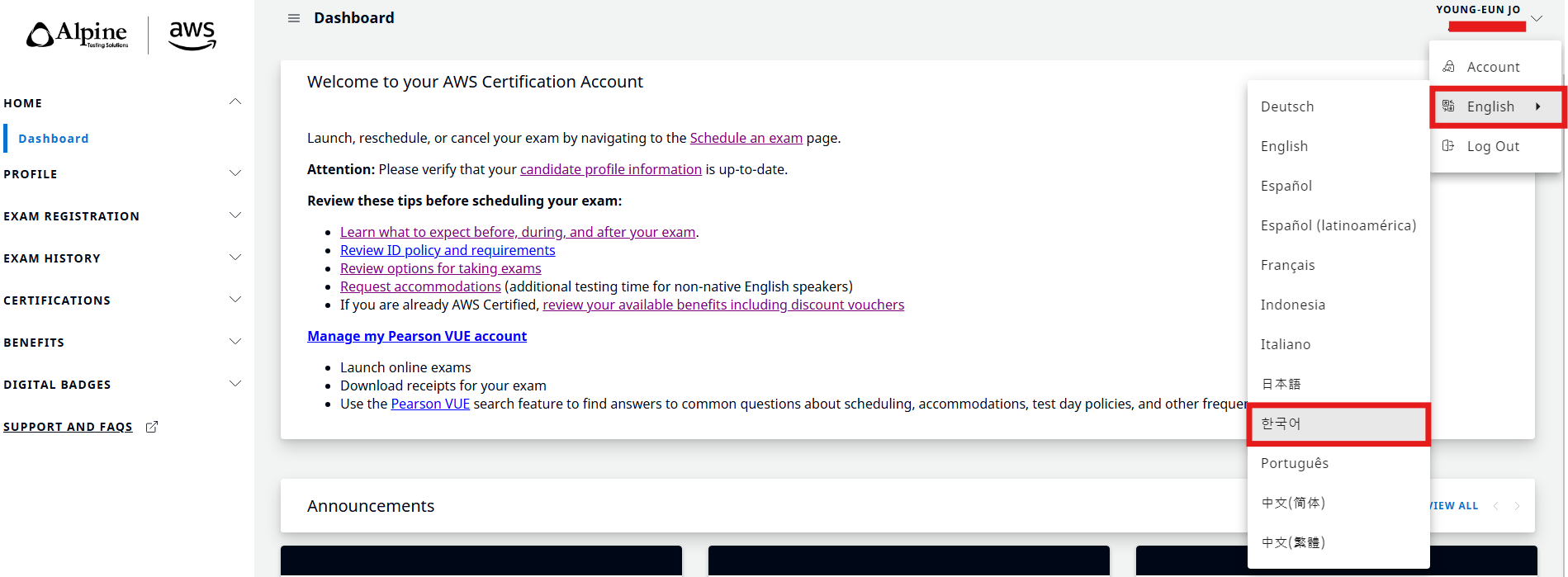Click the Alpine Testing Solutions logo
The height and width of the screenshot is (577, 1568).
tap(78, 35)
